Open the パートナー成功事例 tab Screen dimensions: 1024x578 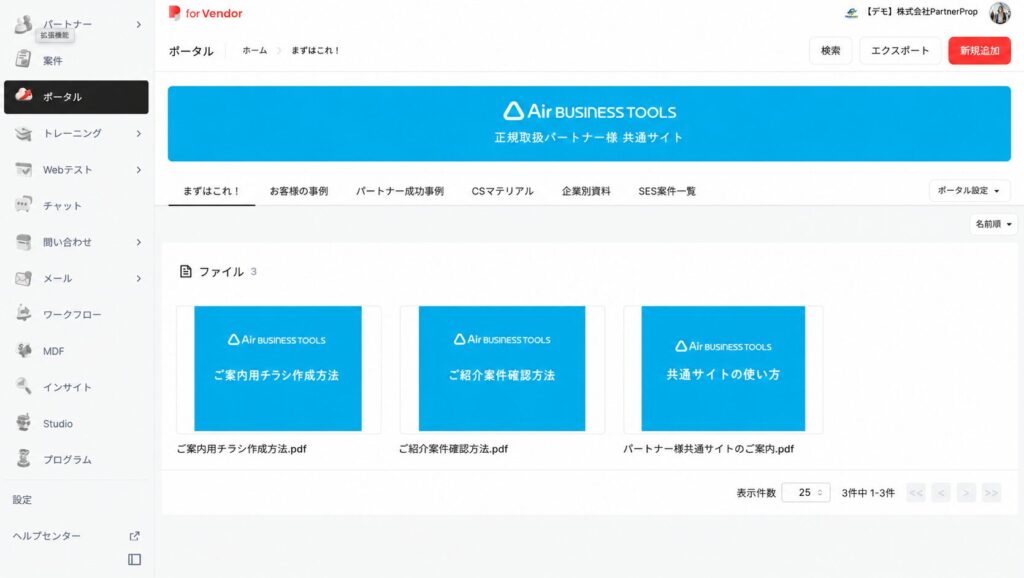pyautogui.click(x=400, y=191)
